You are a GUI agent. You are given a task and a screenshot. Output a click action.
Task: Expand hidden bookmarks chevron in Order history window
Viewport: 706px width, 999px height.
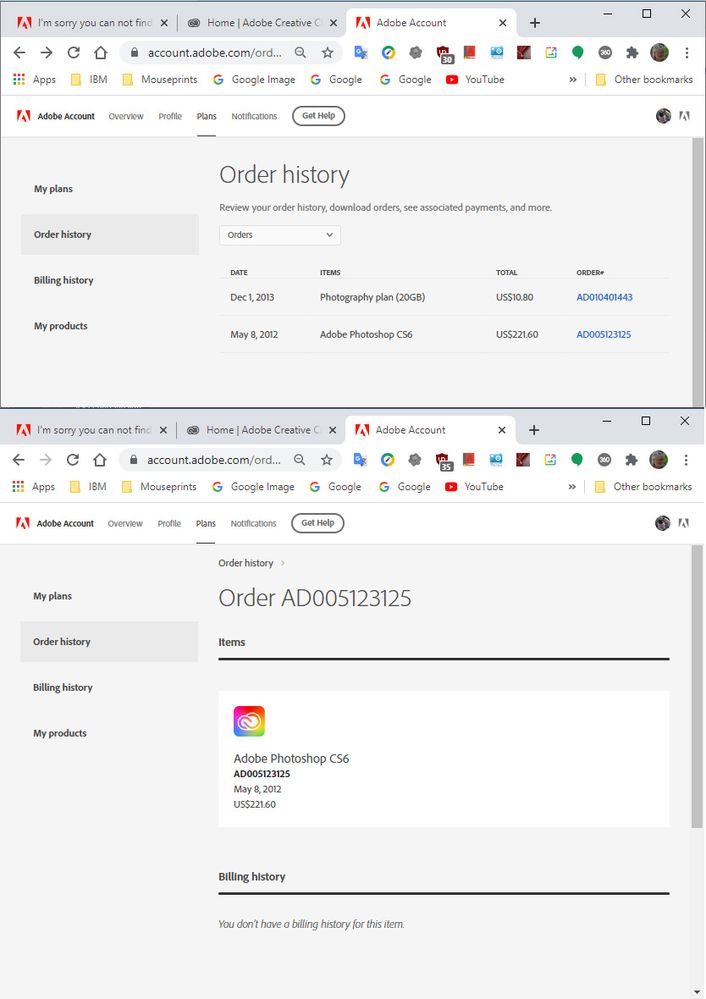coord(573,80)
